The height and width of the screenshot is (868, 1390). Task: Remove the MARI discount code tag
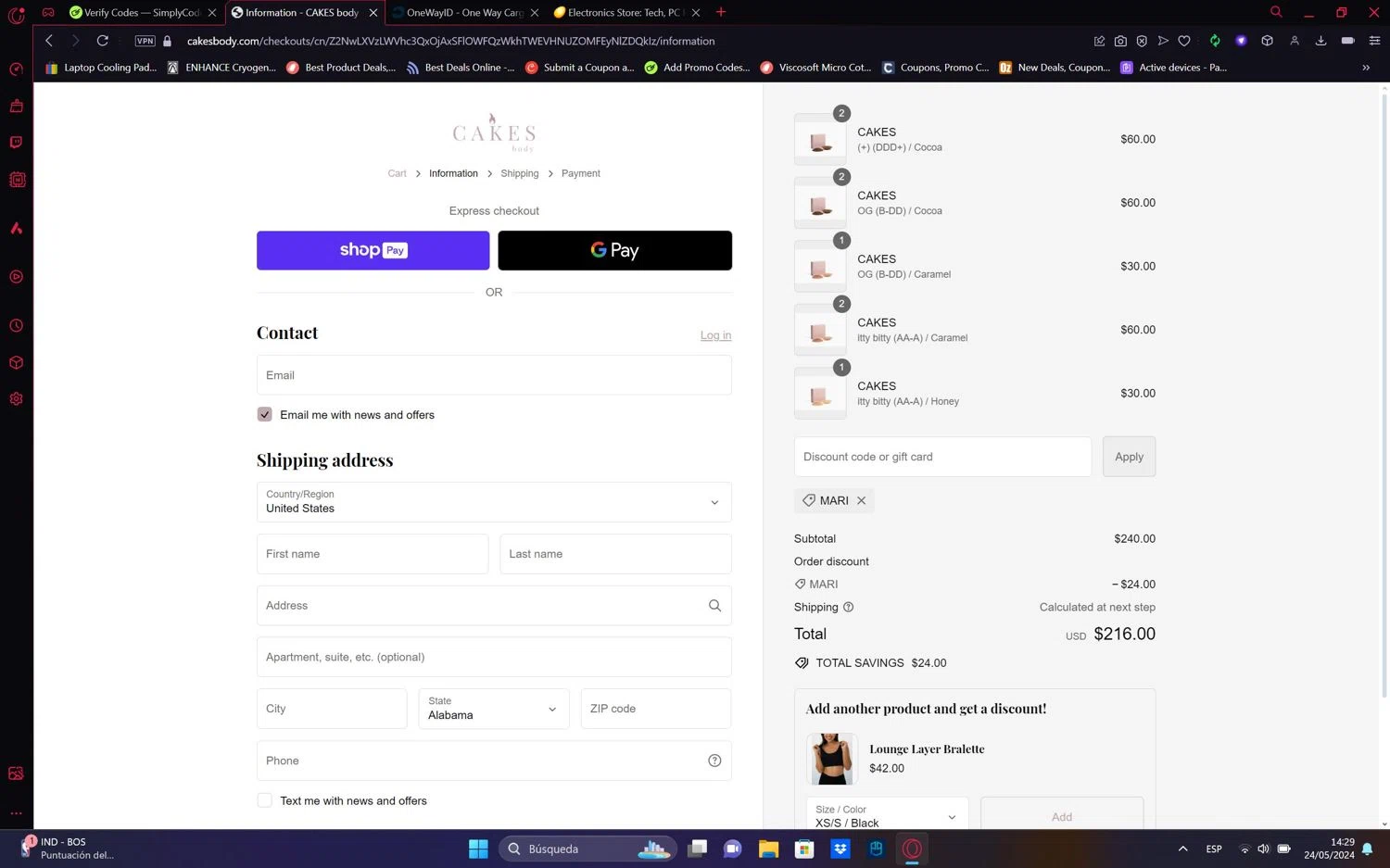[861, 500]
